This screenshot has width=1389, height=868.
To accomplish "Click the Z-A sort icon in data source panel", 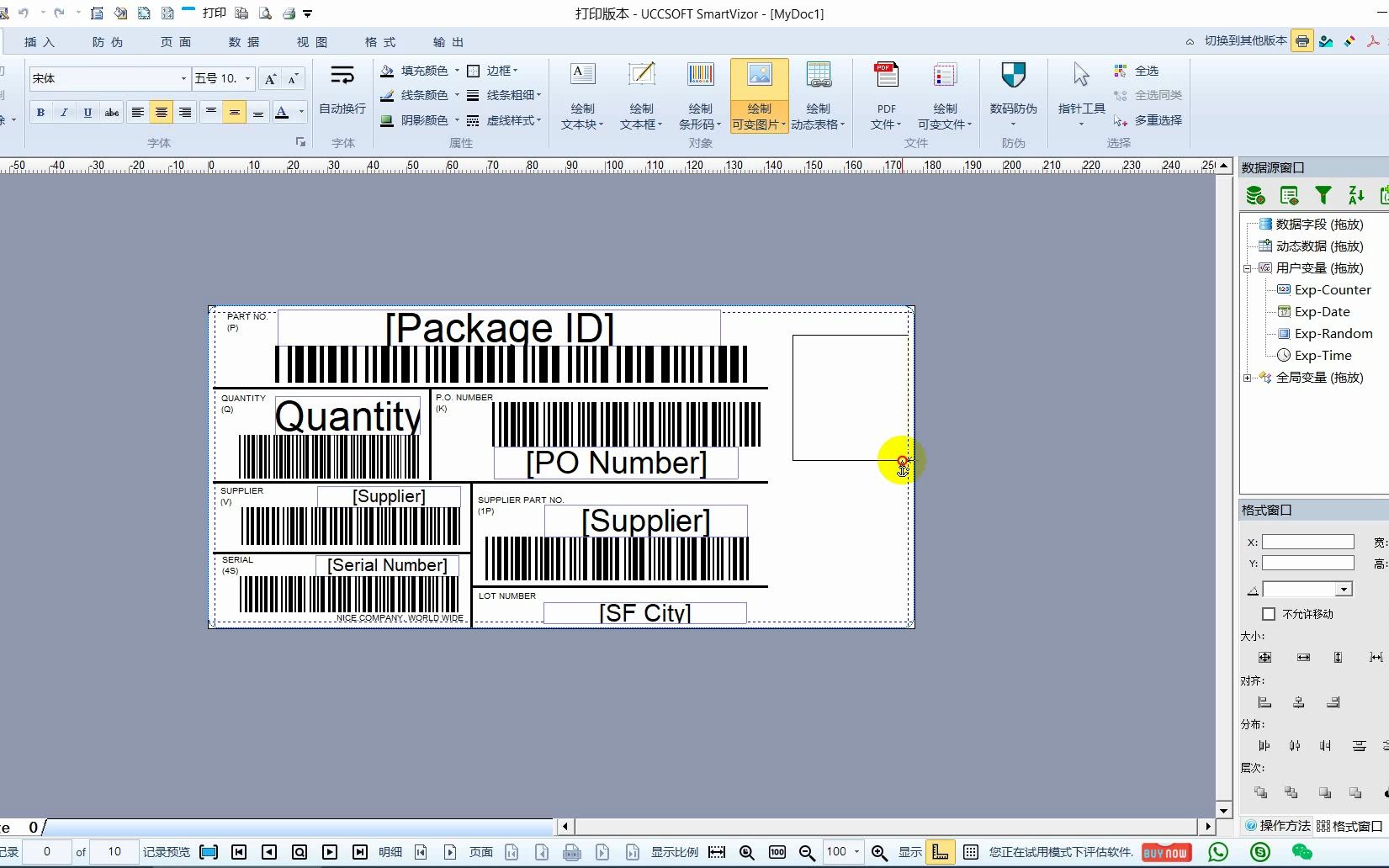I will pyautogui.click(x=1356, y=196).
